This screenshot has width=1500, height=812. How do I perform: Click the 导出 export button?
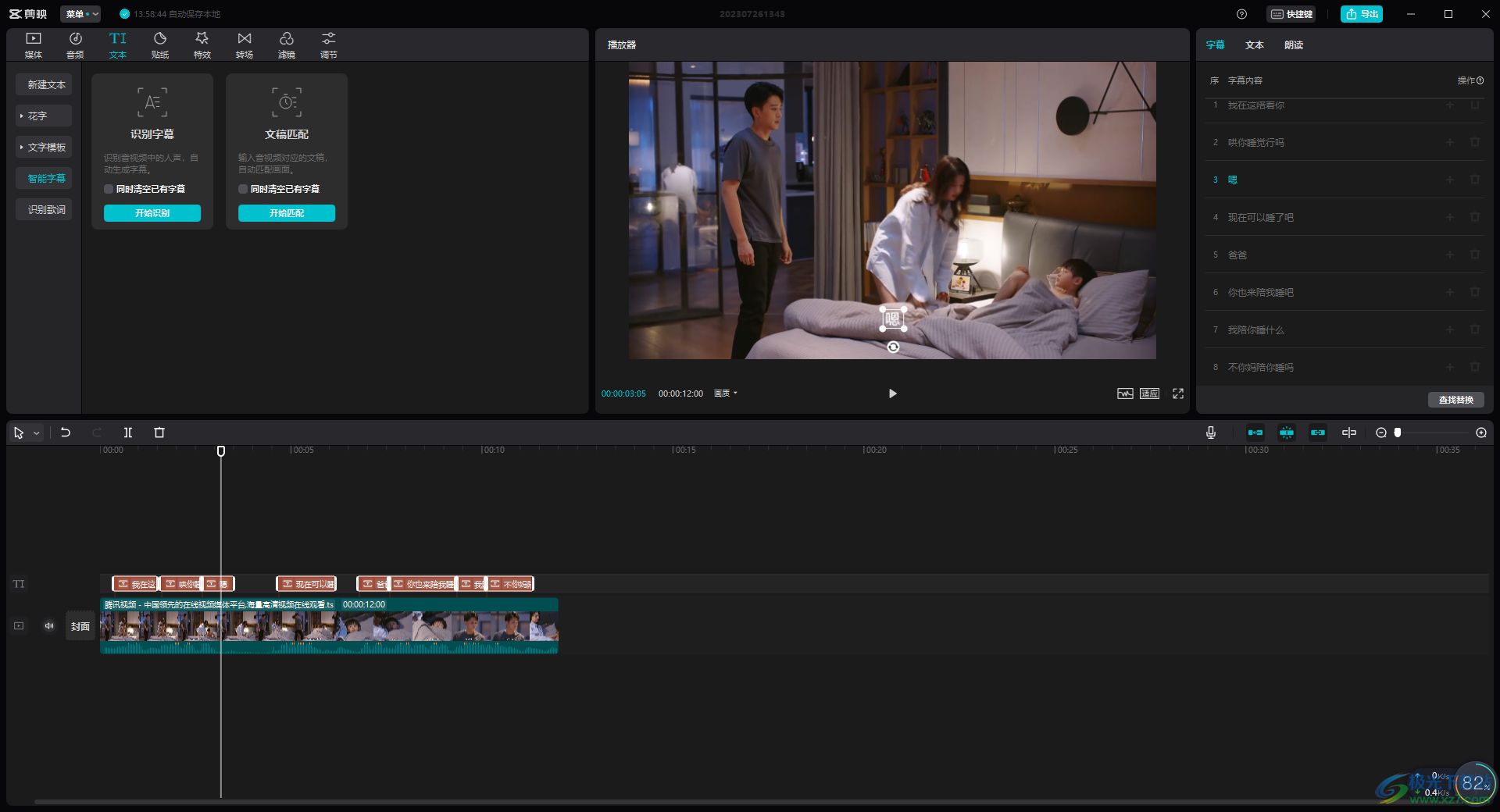1362,14
